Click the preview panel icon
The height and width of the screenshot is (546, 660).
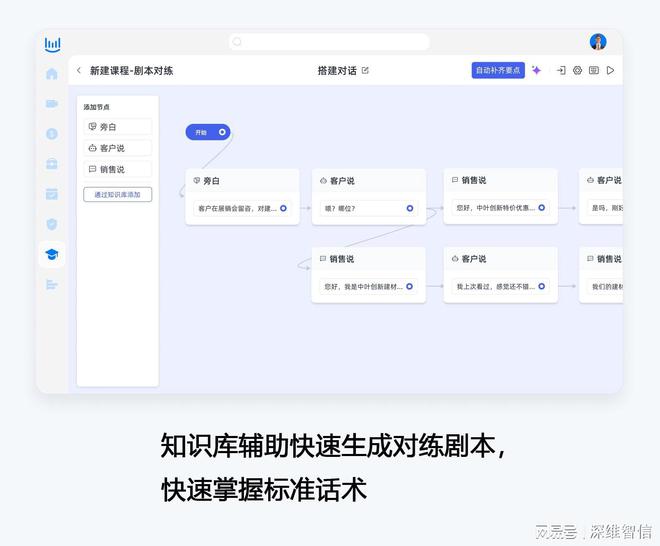[594, 70]
